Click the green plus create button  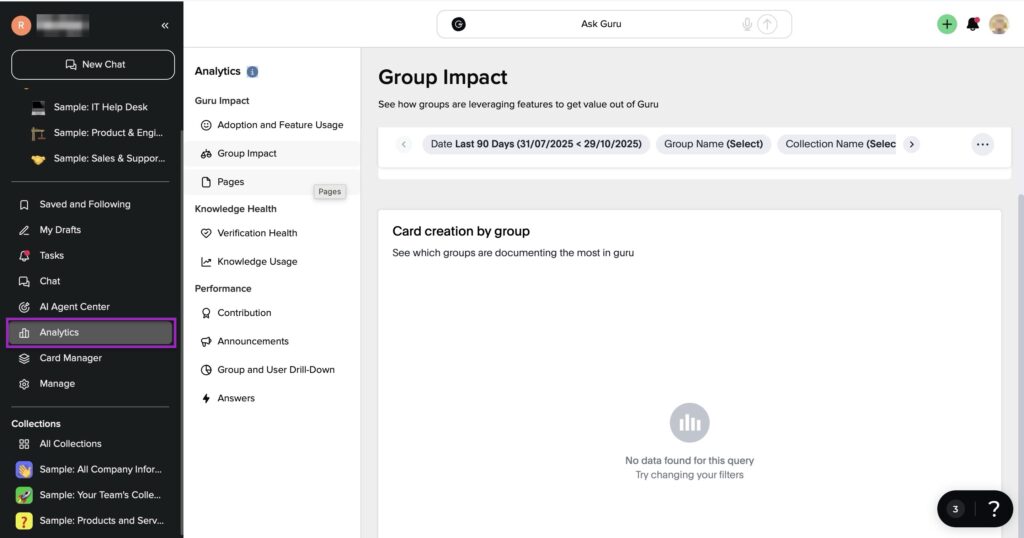point(946,24)
